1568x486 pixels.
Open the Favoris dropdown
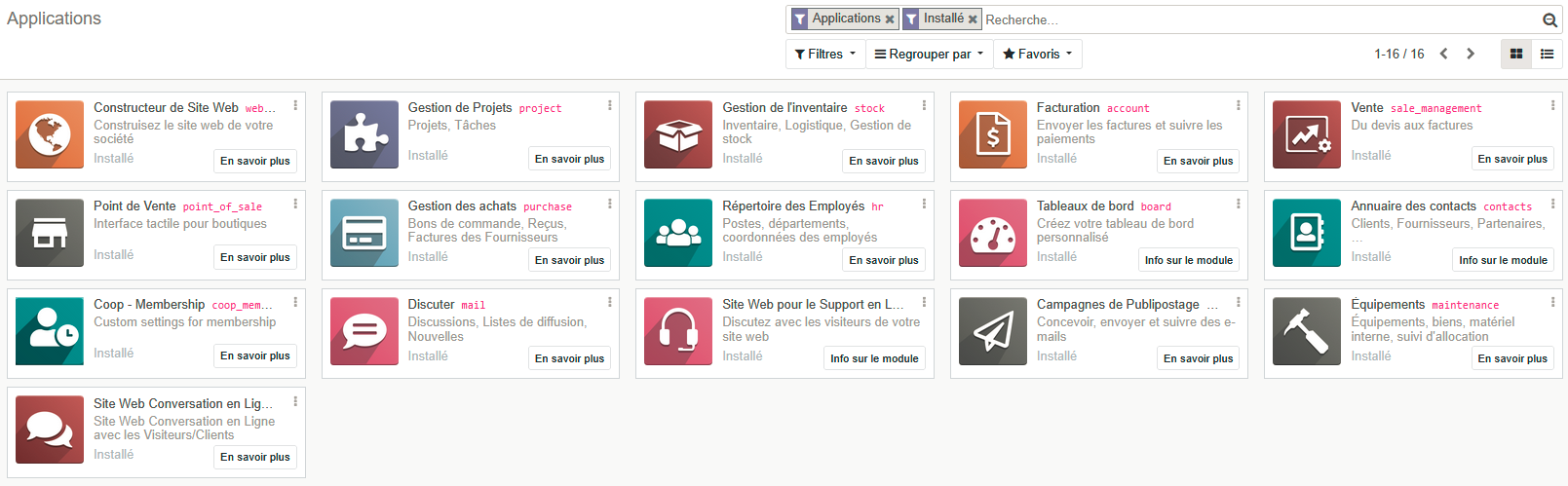click(1037, 55)
